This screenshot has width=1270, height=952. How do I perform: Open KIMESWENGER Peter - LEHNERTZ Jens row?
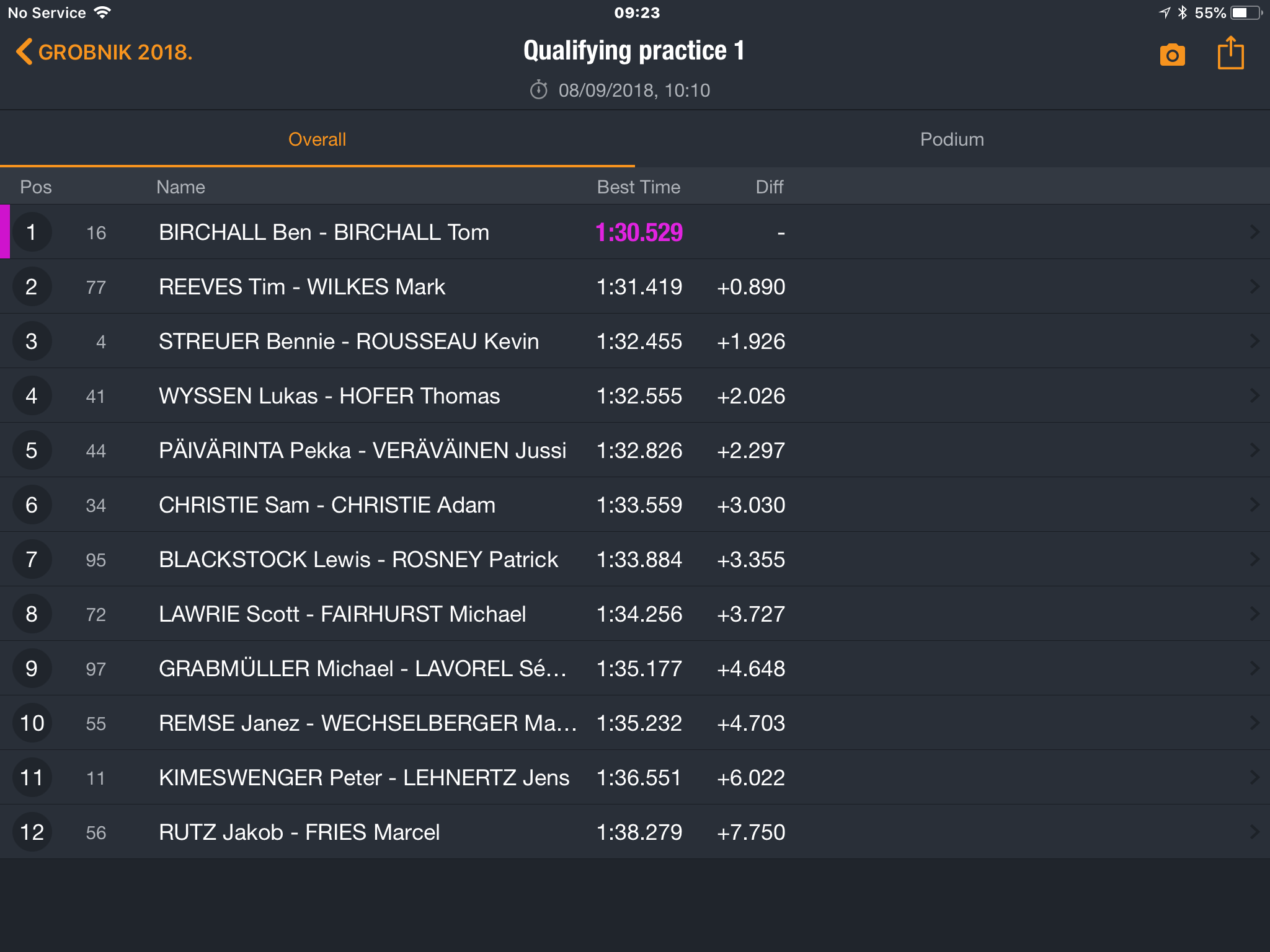point(635,777)
